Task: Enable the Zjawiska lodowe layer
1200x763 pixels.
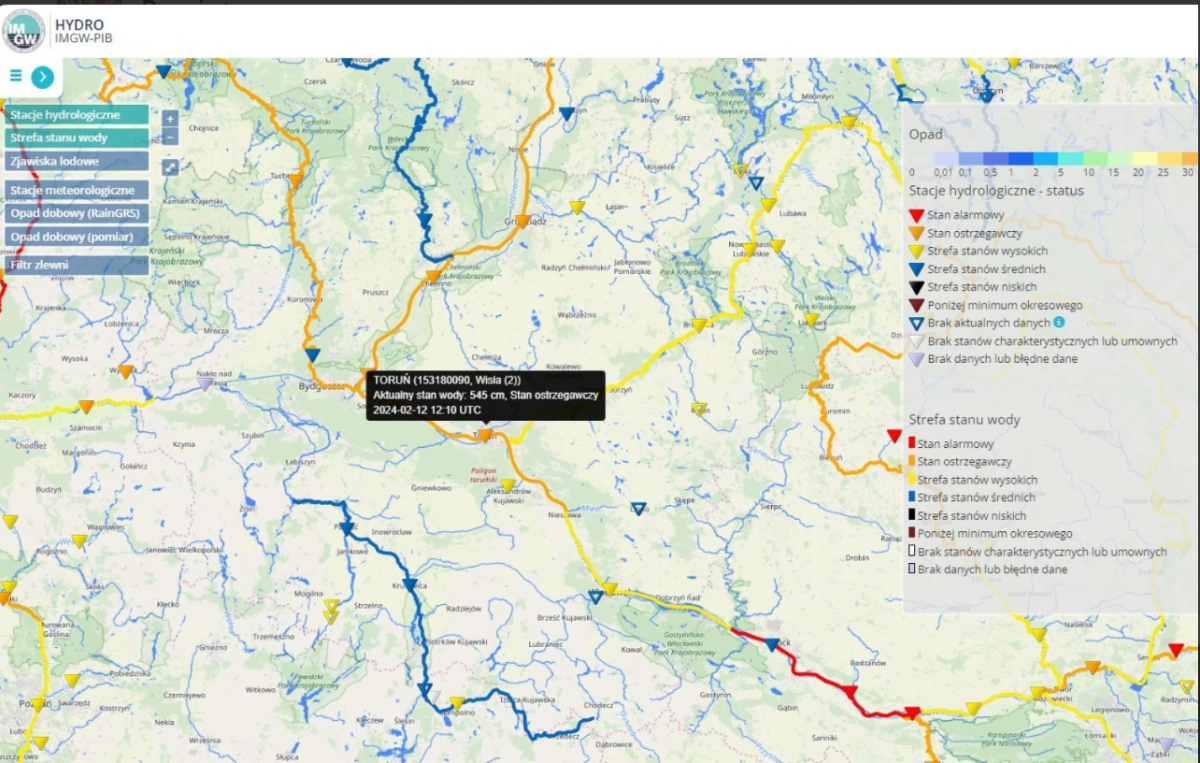Action: pyautogui.click(x=77, y=161)
